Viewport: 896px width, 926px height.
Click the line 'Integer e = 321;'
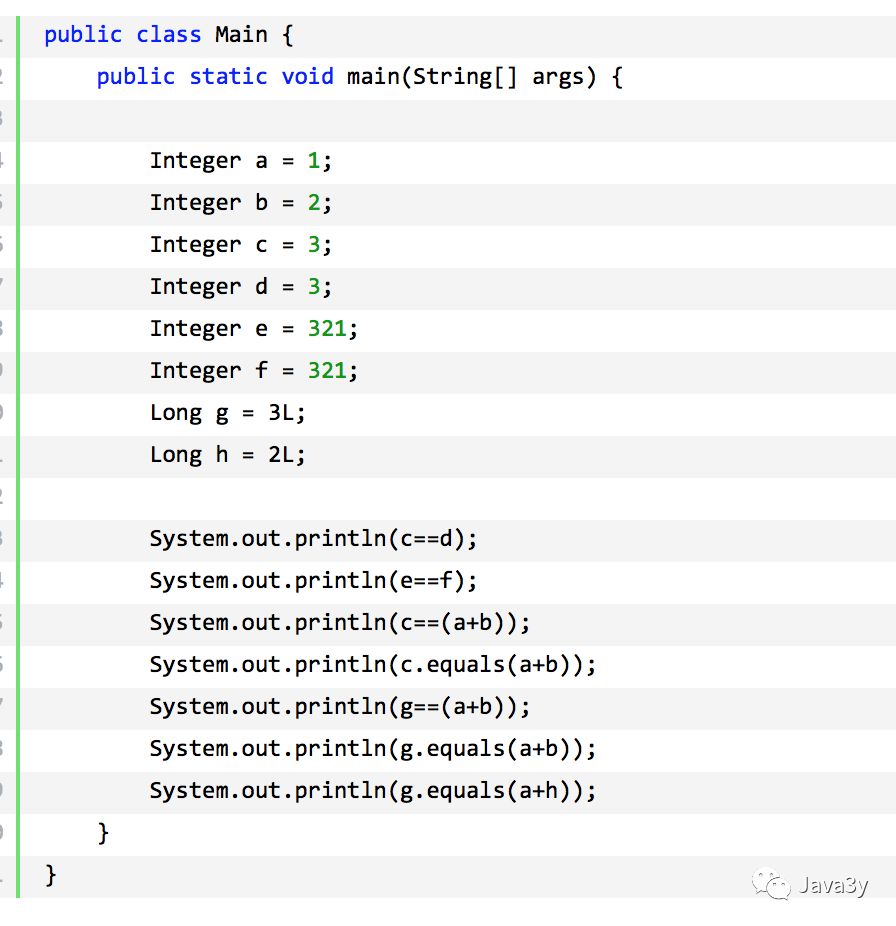254,329
